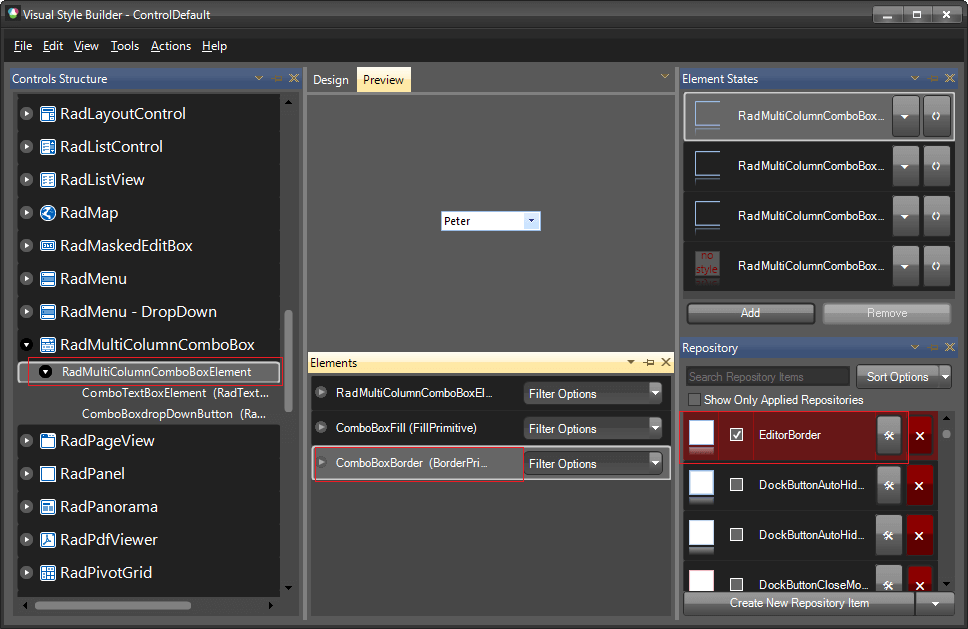Open the File menu
Image resolution: width=968 pixels, height=629 pixels.
click(x=23, y=46)
